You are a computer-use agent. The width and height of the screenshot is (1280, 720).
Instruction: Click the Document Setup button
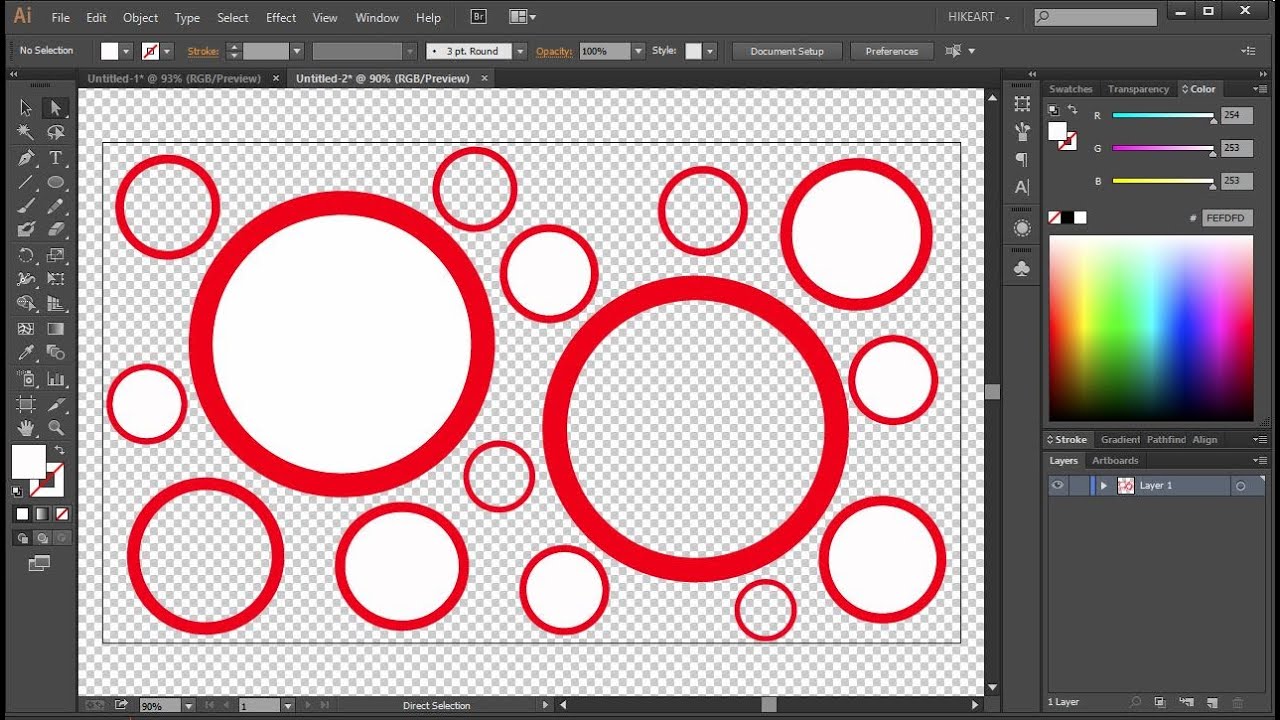(787, 51)
